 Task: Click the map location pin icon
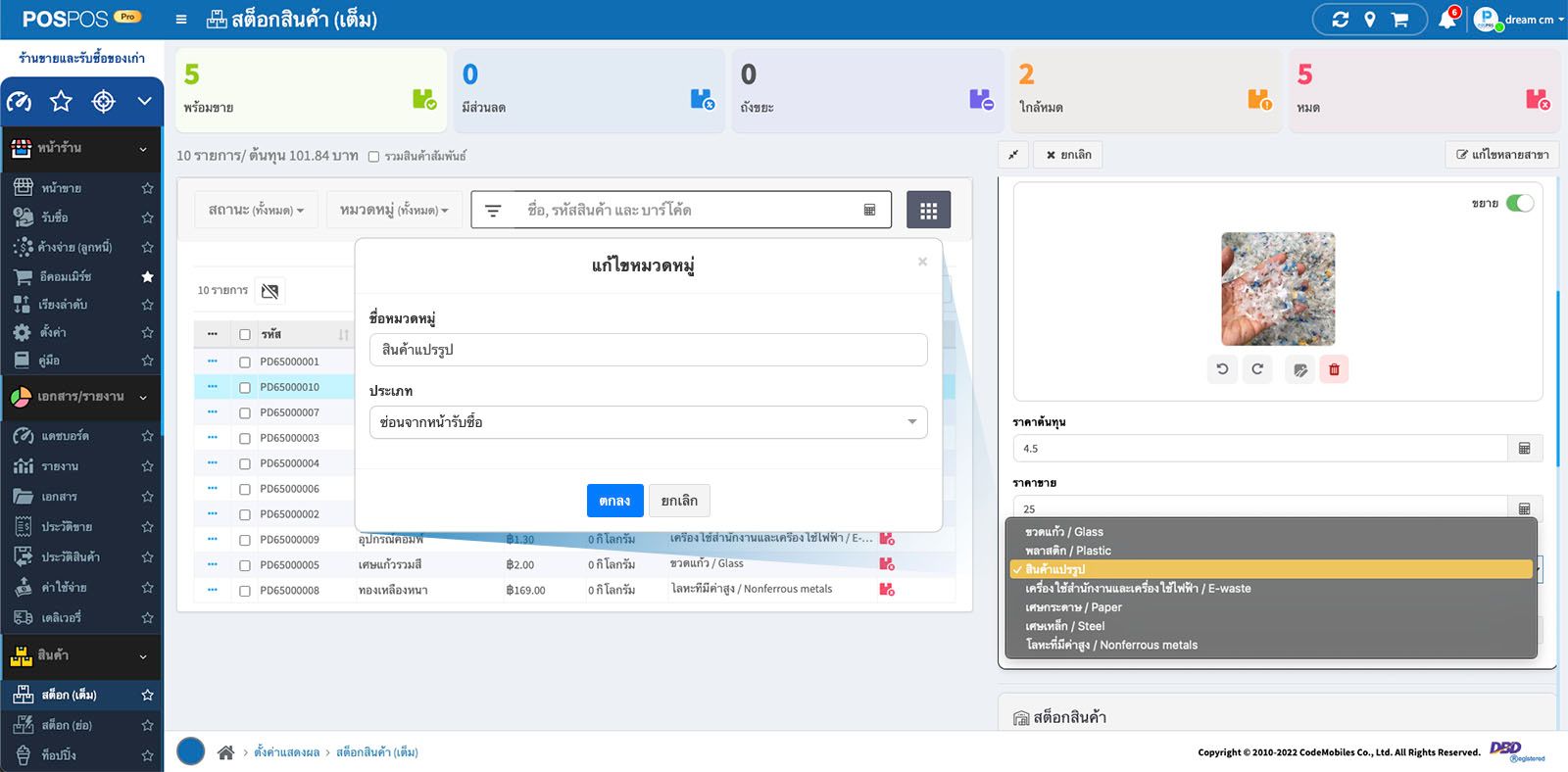[1370, 20]
